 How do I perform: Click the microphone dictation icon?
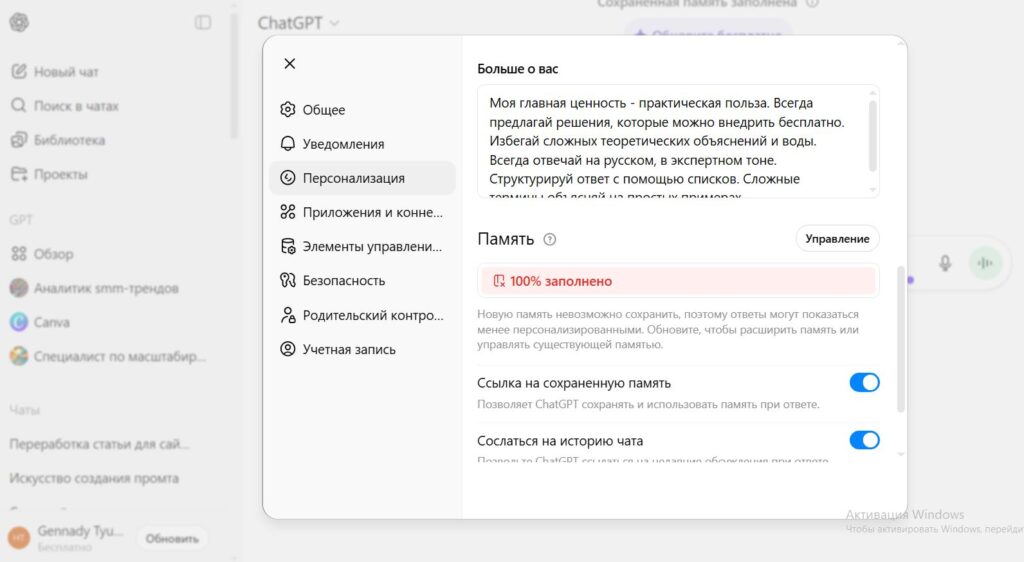pyautogui.click(x=945, y=263)
